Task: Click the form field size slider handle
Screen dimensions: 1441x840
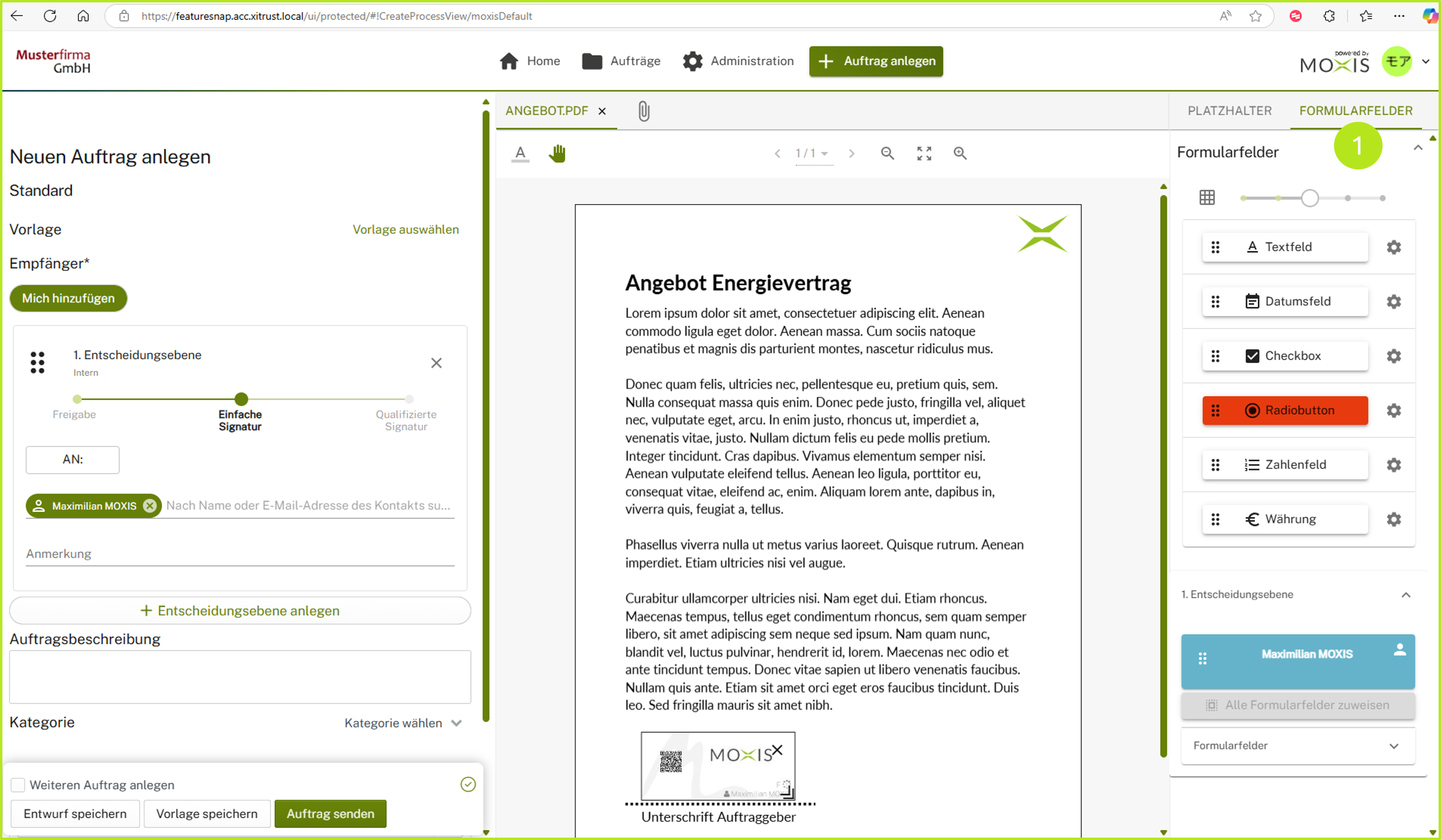Action: tap(1309, 198)
